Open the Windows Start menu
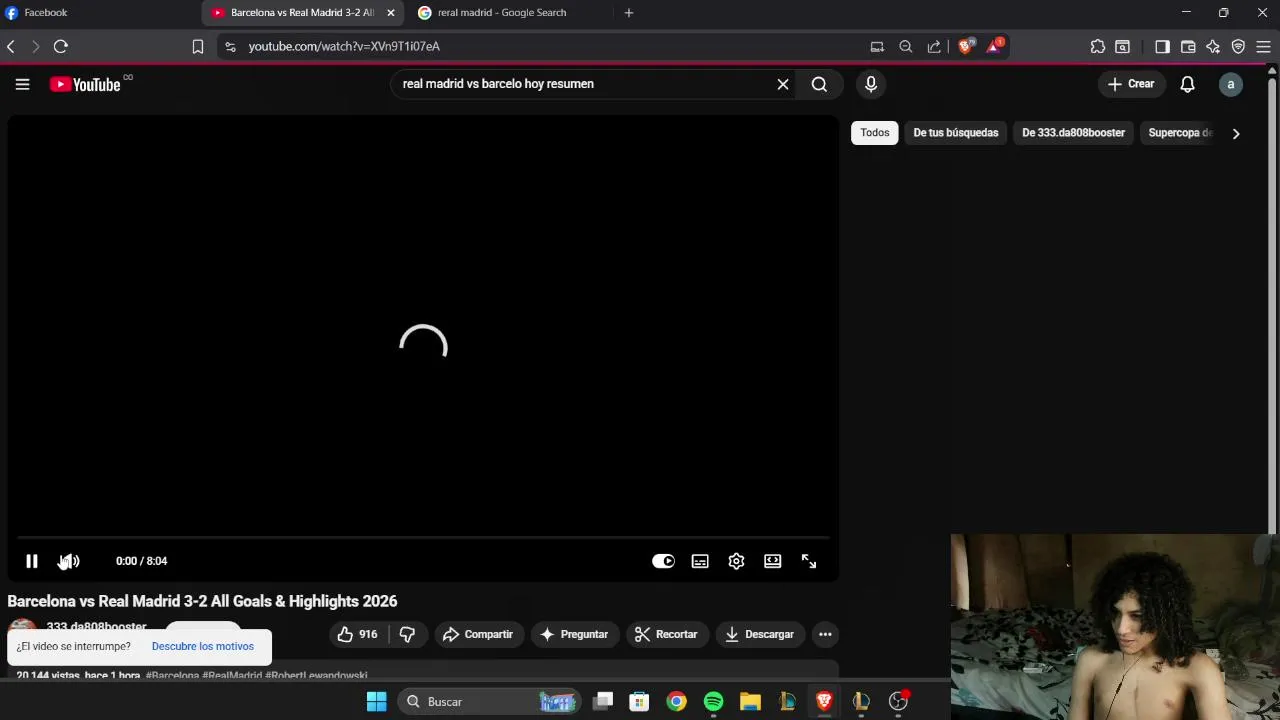Viewport: 1280px width, 720px height. click(376, 702)
